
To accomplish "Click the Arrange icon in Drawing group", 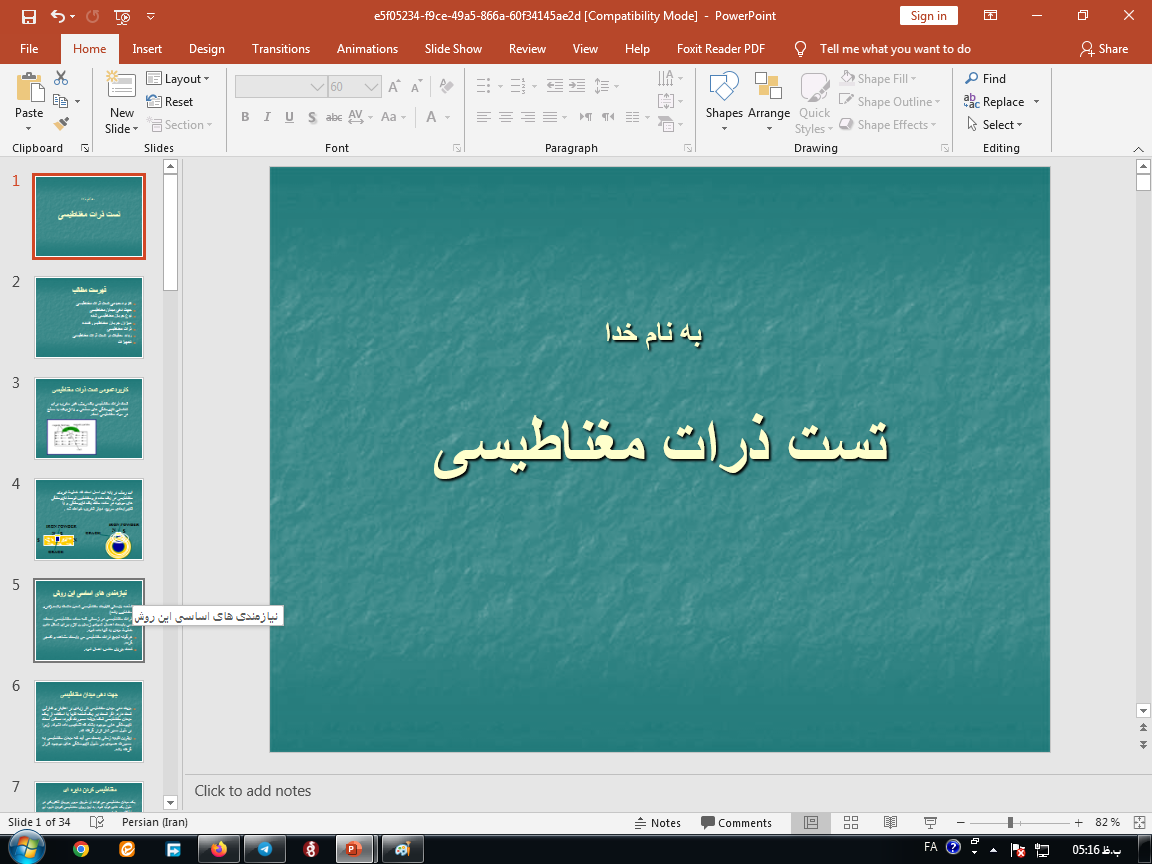I will [768, 100].
